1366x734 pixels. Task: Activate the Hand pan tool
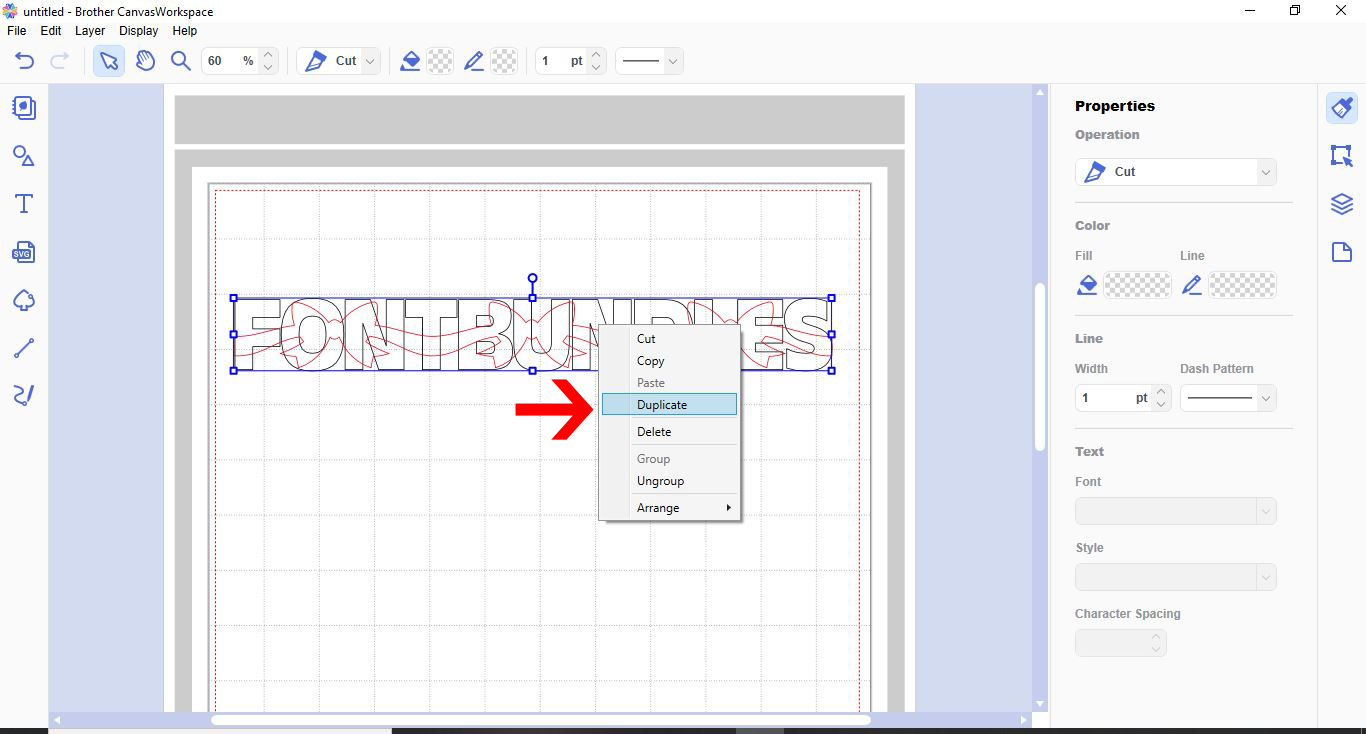click(145, 61)
